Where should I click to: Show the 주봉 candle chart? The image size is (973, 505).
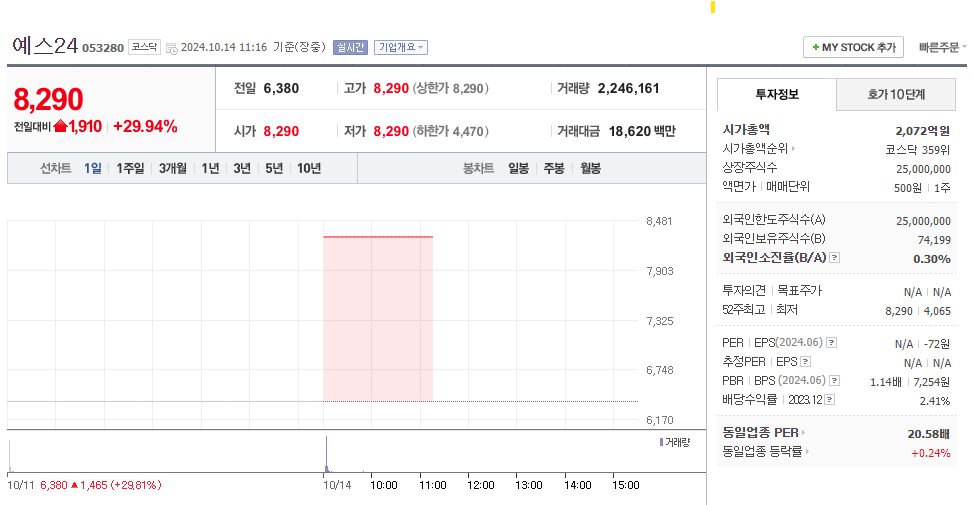[x=554, y=168]
